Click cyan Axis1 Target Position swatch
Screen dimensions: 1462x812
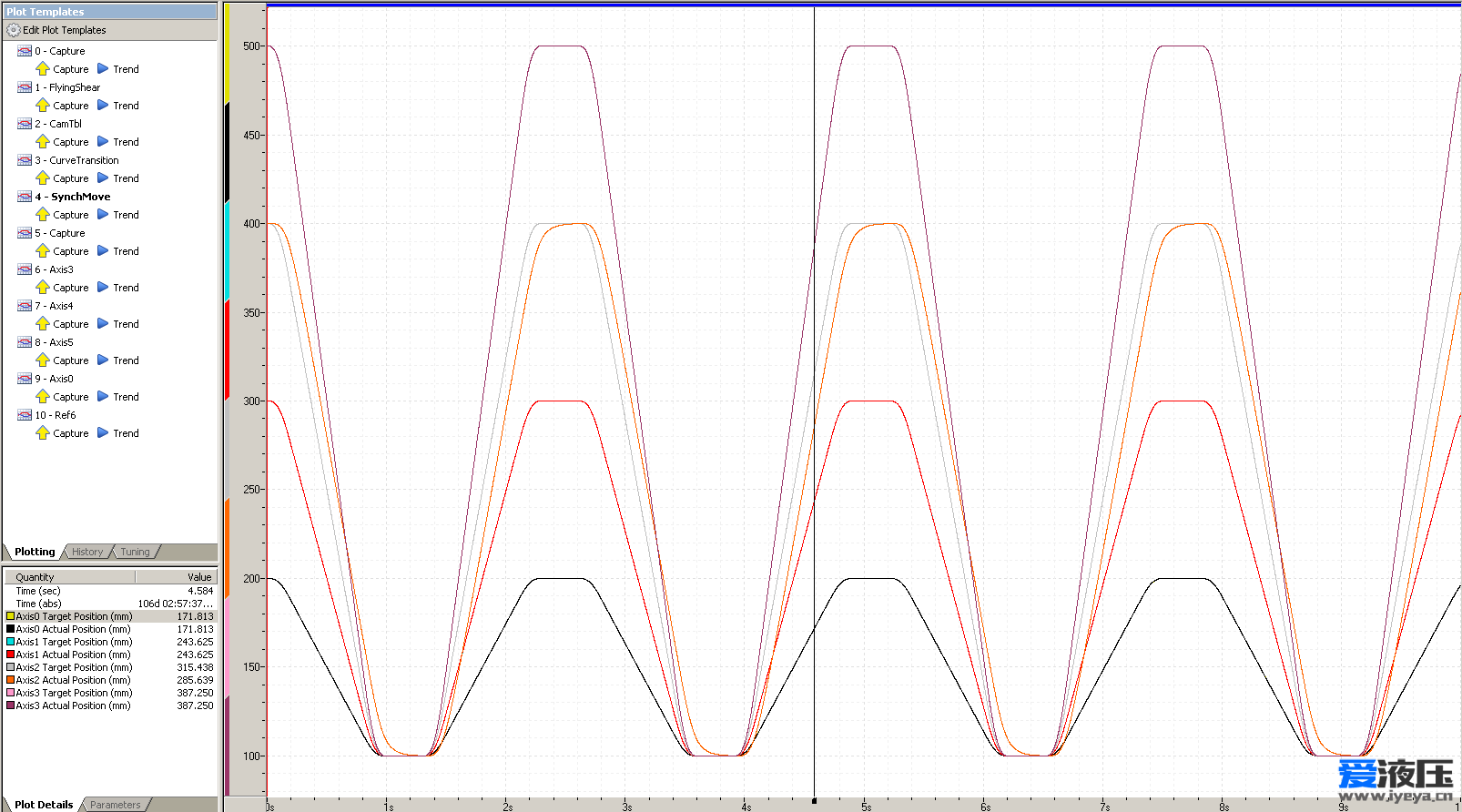(11, 642)
